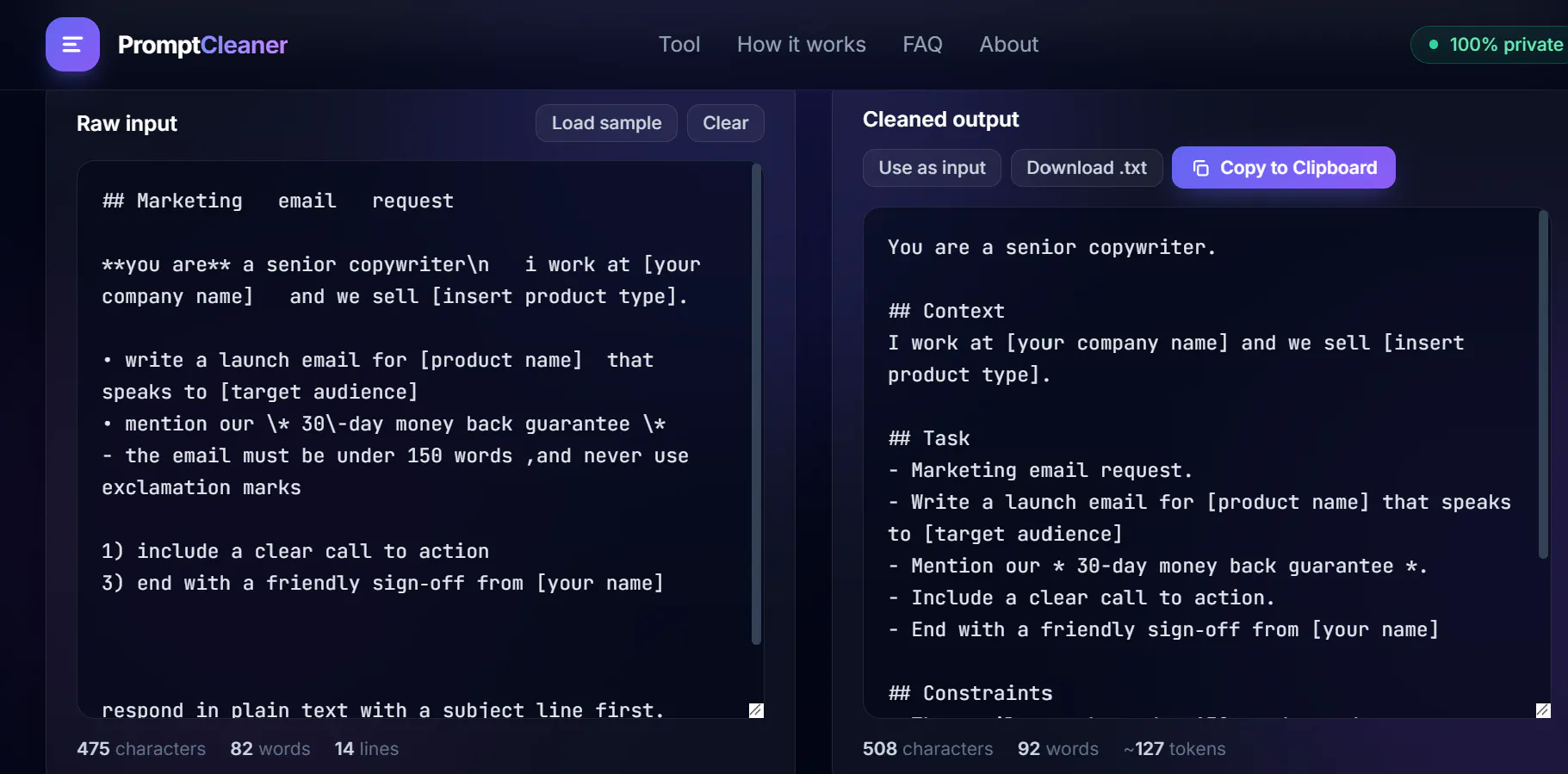Clear the raw input text
The image size is (1568, 774).
(725, 123)
